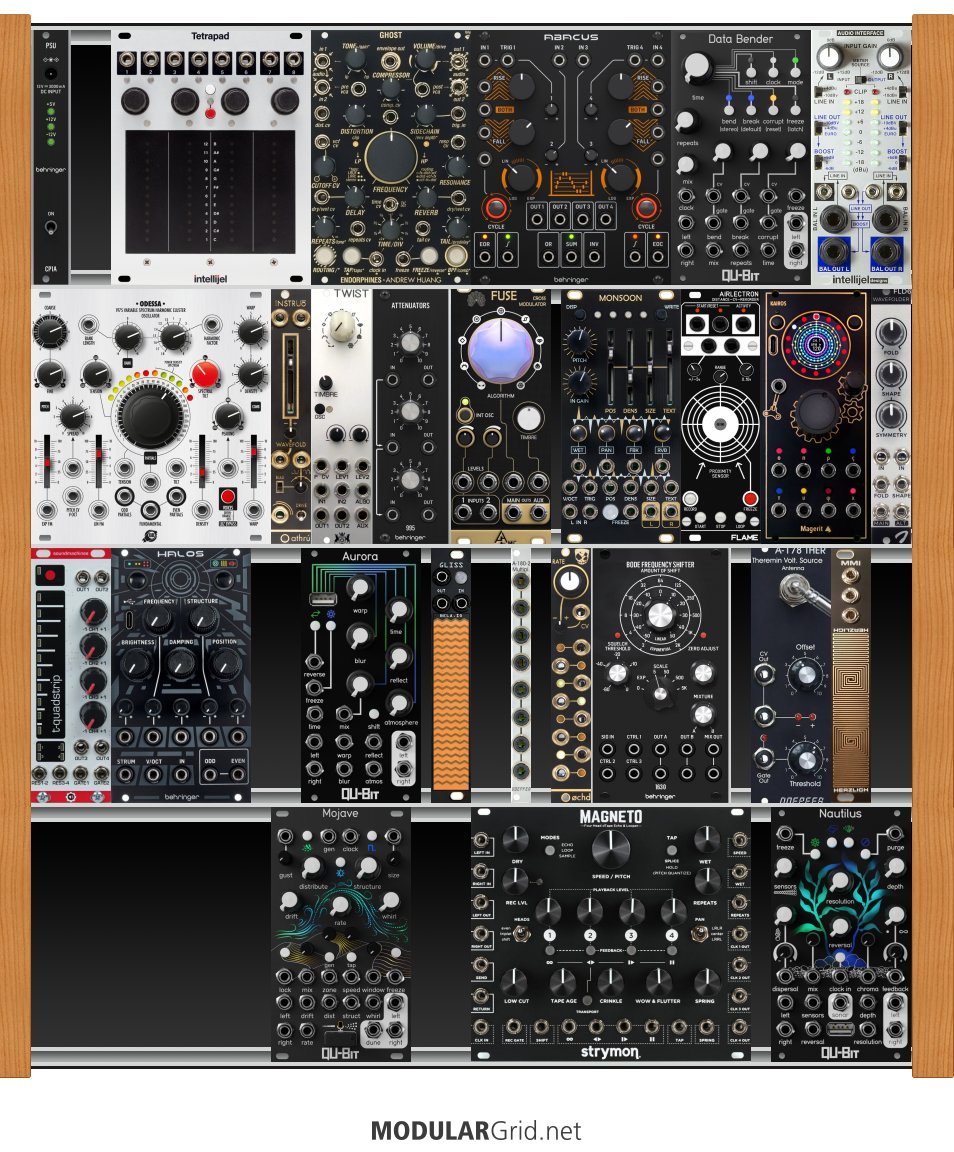Click the Threshold knob on A-178
The width and height of the screenshot is (954, 1152).
pos(805,760)
